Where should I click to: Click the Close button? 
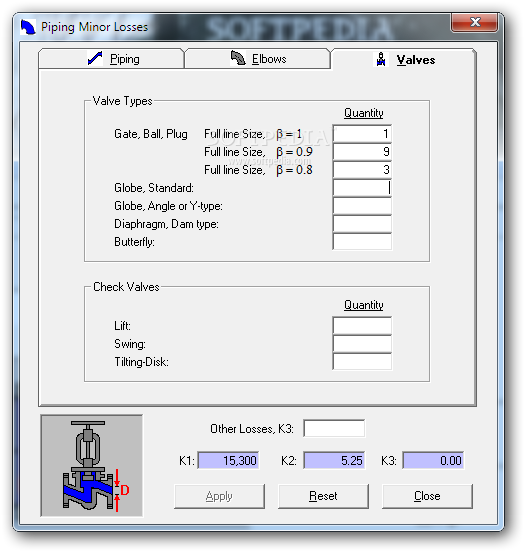click(427, 496)
